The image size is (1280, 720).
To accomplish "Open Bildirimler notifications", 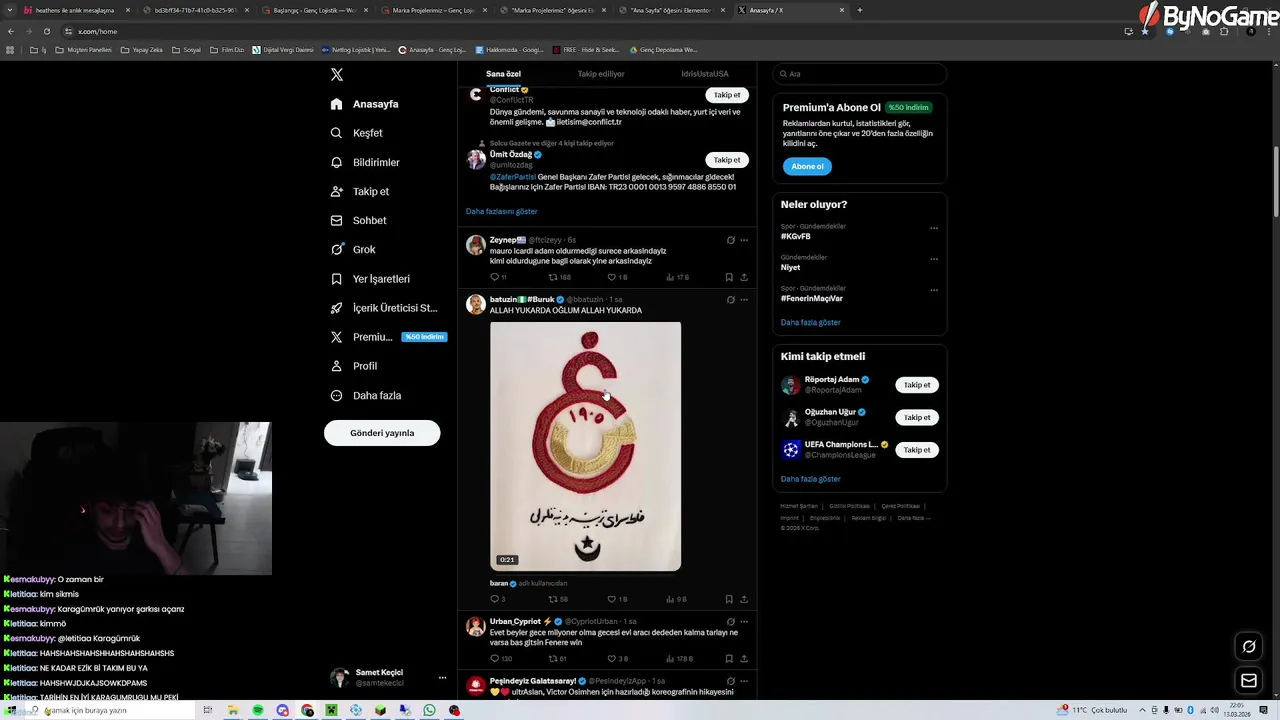I will tap(365, 162).
